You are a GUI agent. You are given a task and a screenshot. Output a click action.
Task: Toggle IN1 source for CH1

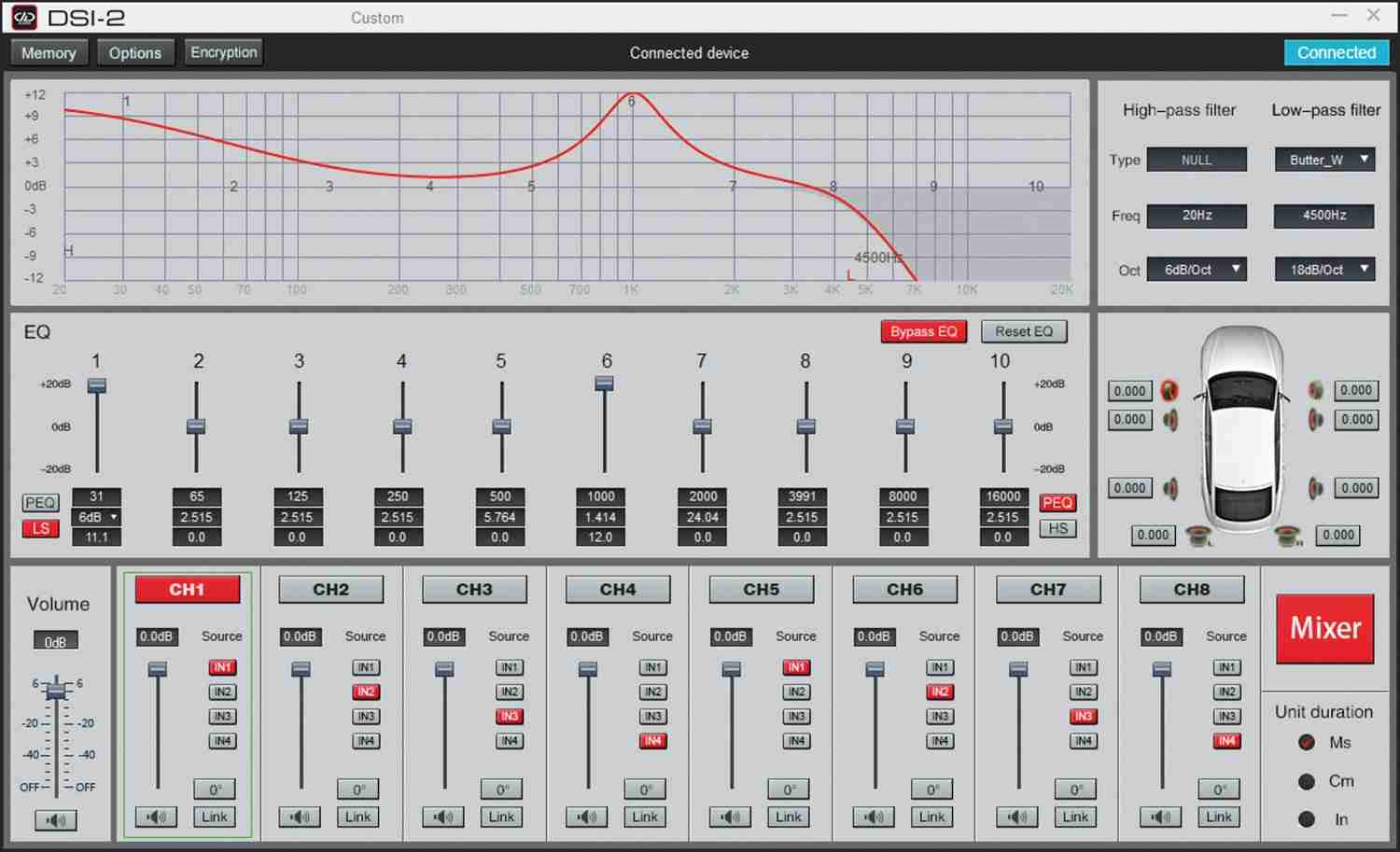[222, 667]
